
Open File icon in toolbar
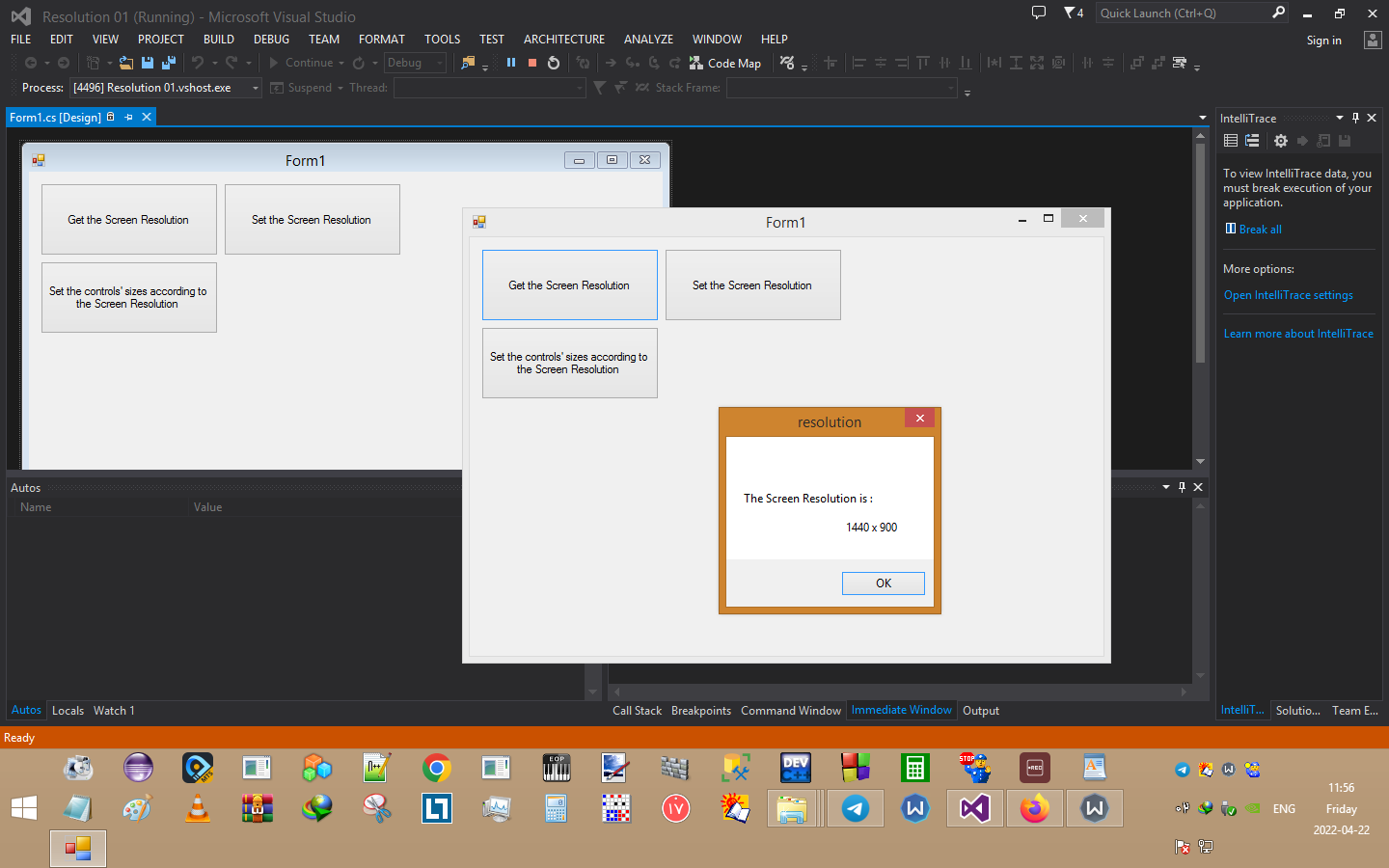tap(126, 63)
